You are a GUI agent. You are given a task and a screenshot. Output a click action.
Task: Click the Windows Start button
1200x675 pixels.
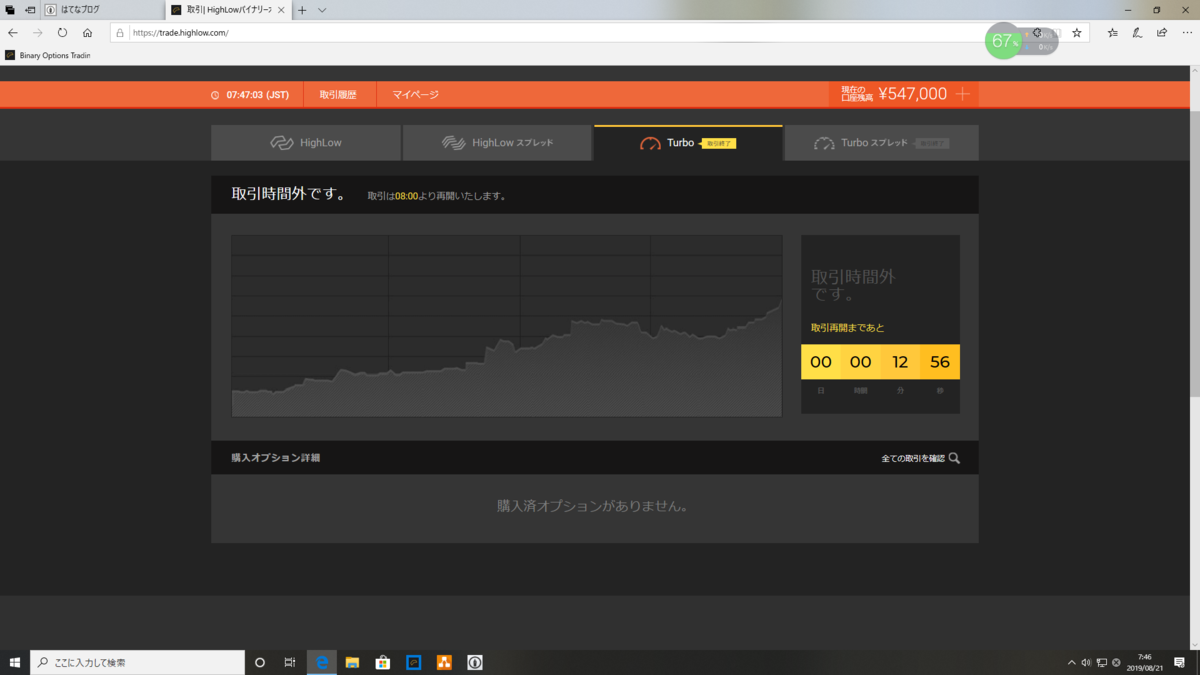15,662
